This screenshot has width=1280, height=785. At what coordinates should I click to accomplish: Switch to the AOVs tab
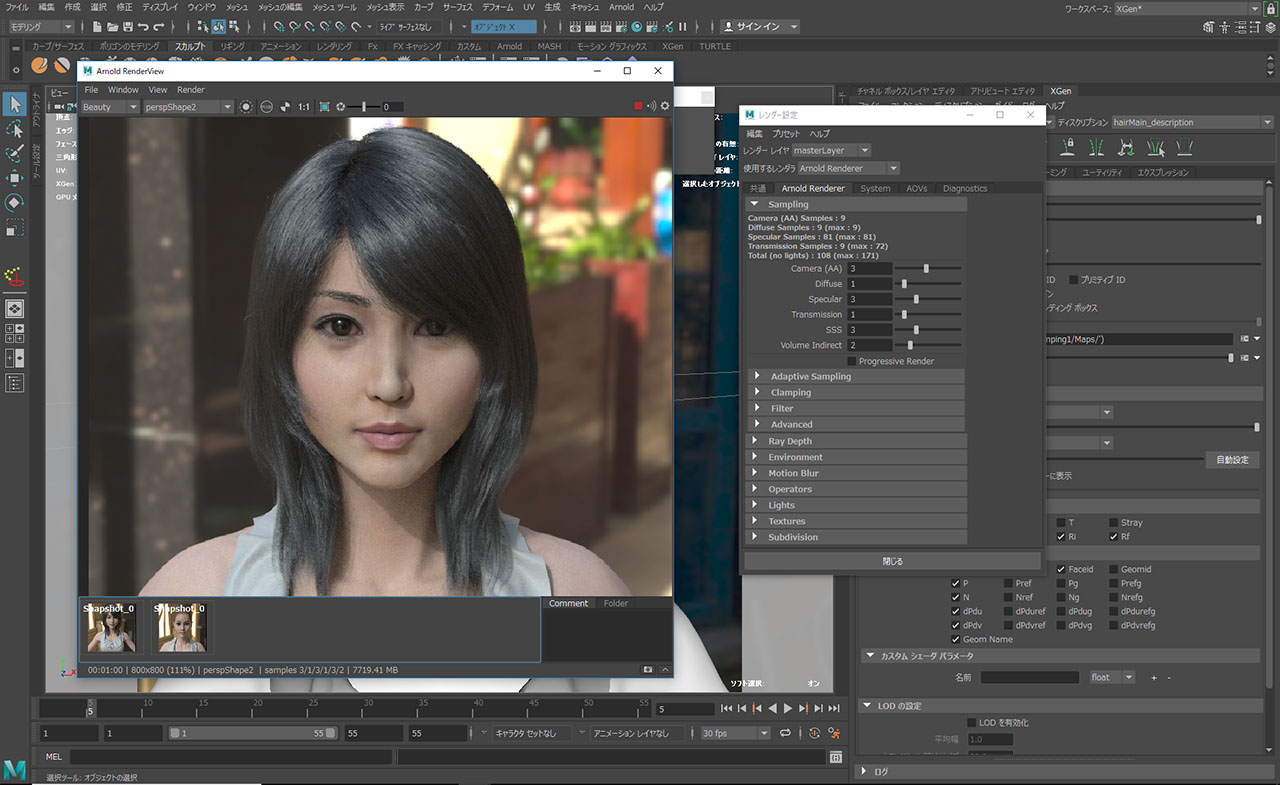[x=916, y=188]
